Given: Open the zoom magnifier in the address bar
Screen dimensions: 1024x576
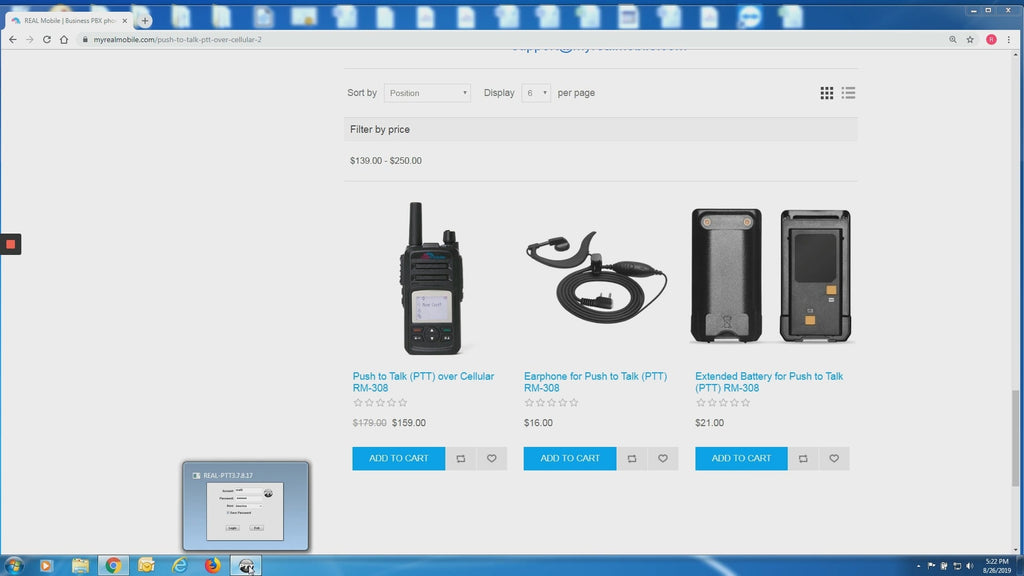Looking at the screenshot, I should coord(953,39).
